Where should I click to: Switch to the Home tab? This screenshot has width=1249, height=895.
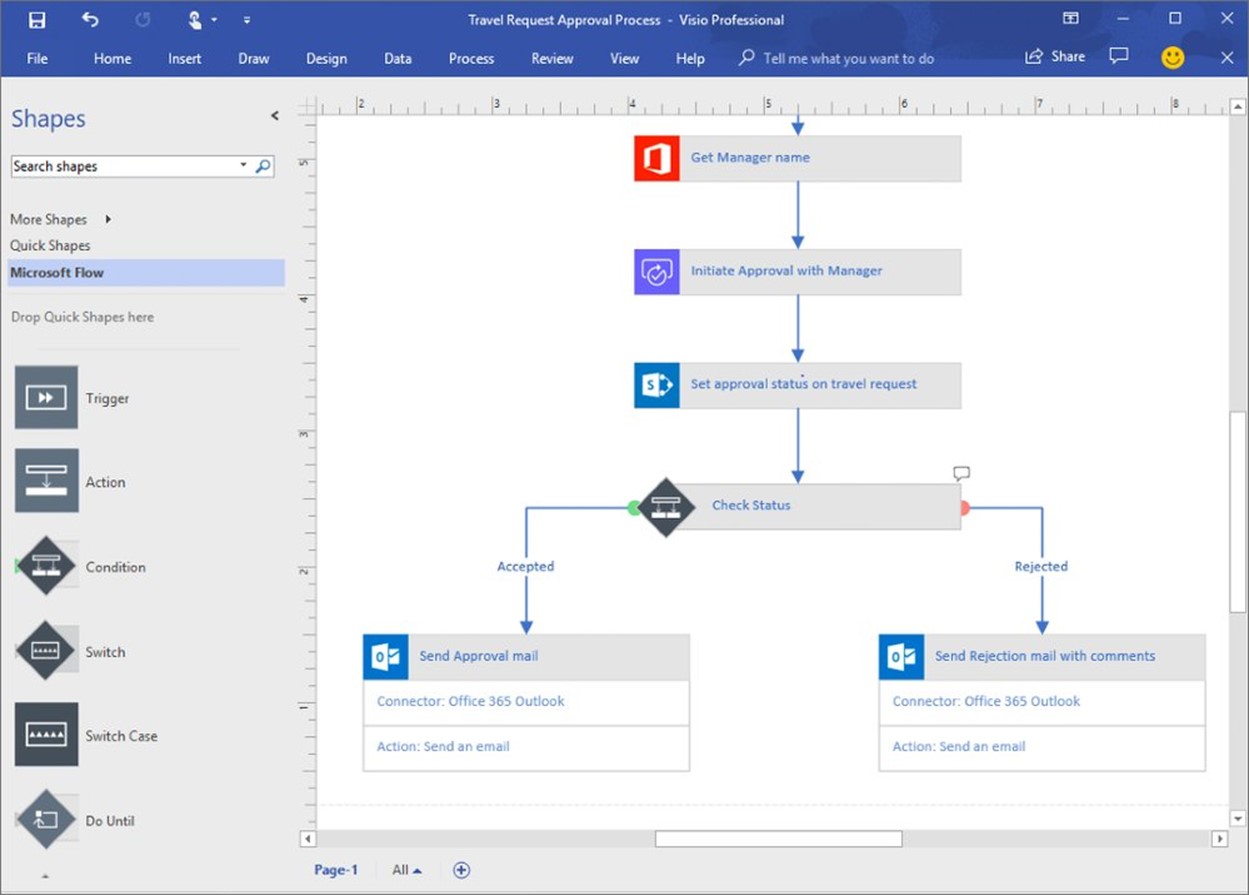pyautogui.click(x=113, y=58)
